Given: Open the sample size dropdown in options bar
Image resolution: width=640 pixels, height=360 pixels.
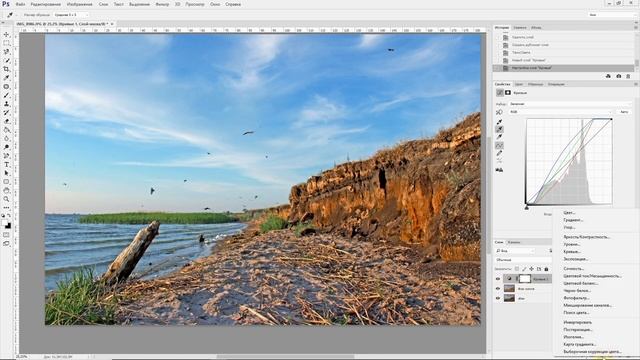Looking at the screenshot, I should pyautogui.click(x=71, y=15).
